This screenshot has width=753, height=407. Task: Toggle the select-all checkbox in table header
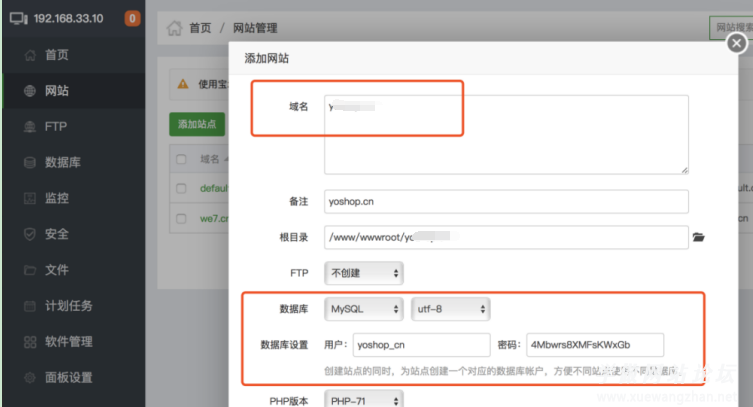tap(181, 159)
